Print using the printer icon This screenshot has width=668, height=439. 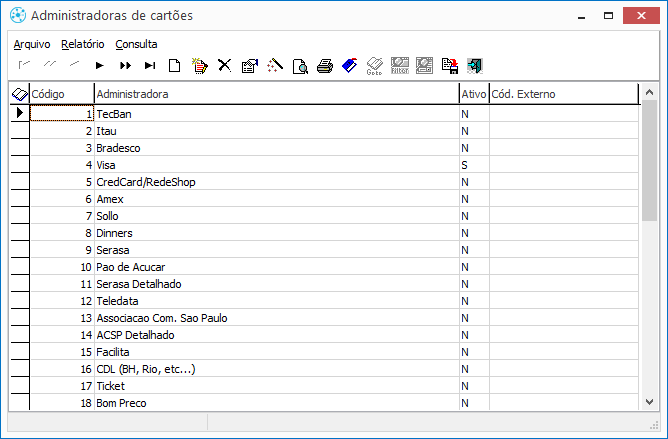(x=325, y=66)
